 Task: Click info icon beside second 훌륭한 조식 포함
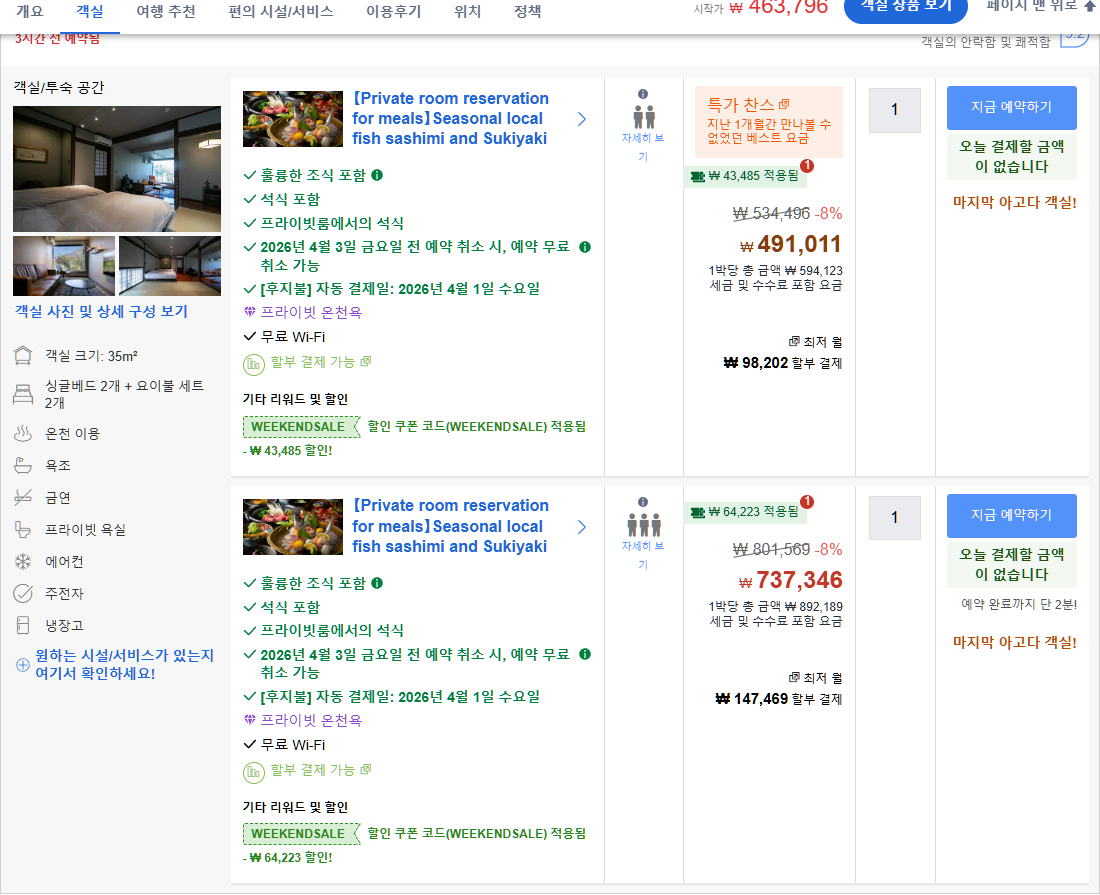(377, 583)
